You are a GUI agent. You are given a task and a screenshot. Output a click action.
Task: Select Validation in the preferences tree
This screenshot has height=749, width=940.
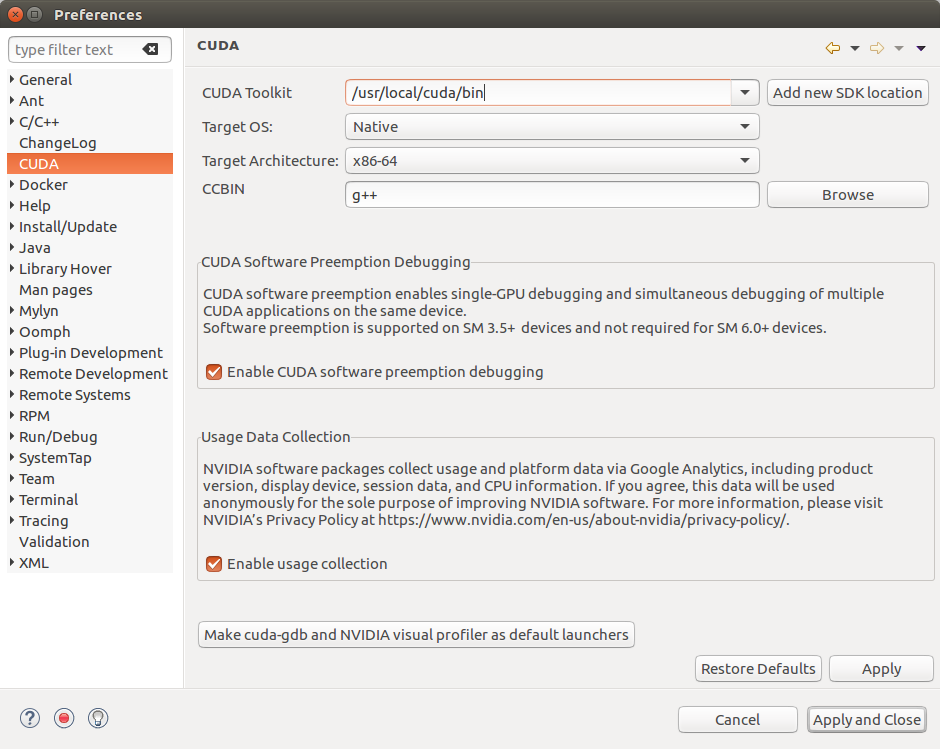coord(54,542)
